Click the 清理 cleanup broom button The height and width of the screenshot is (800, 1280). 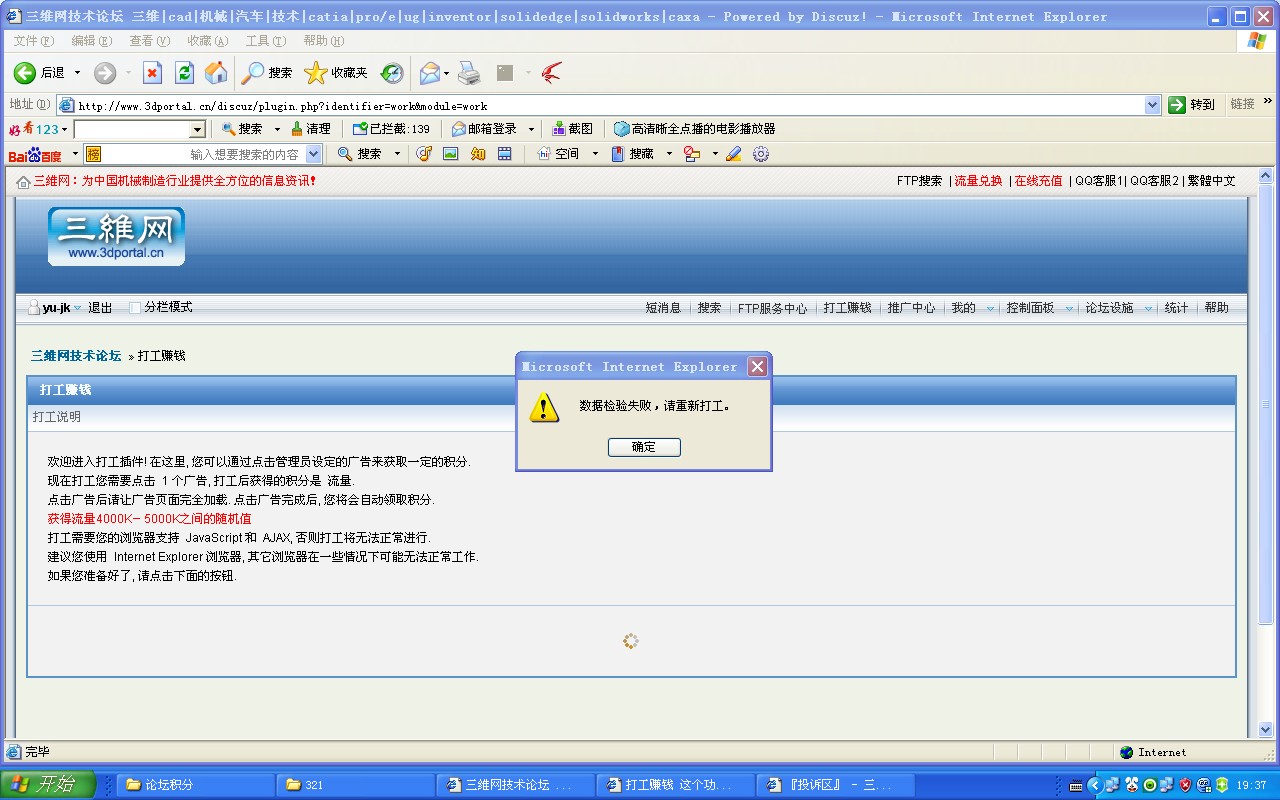coord(310,129)
